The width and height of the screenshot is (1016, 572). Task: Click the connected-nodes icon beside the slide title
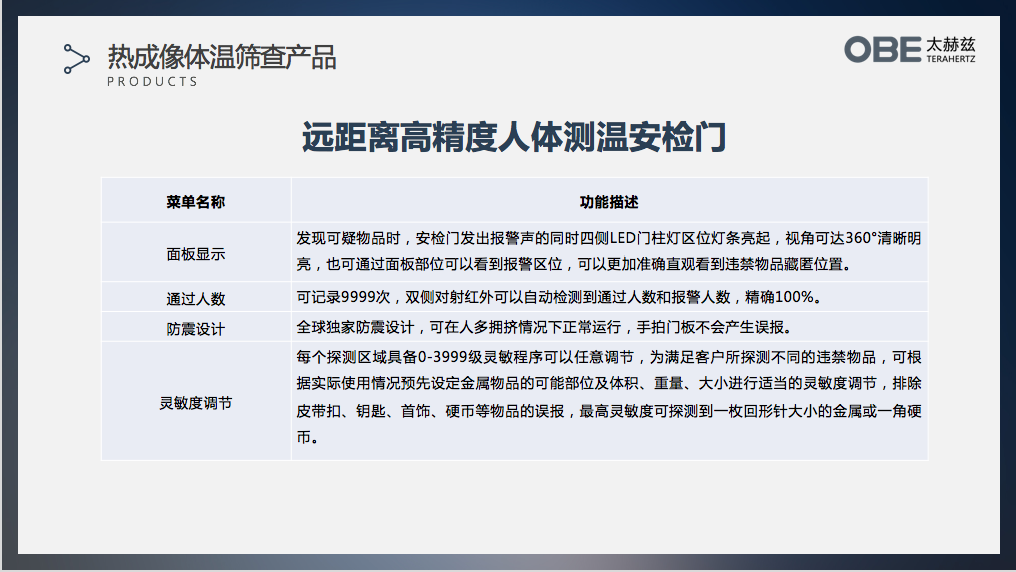tap(76, 59)
